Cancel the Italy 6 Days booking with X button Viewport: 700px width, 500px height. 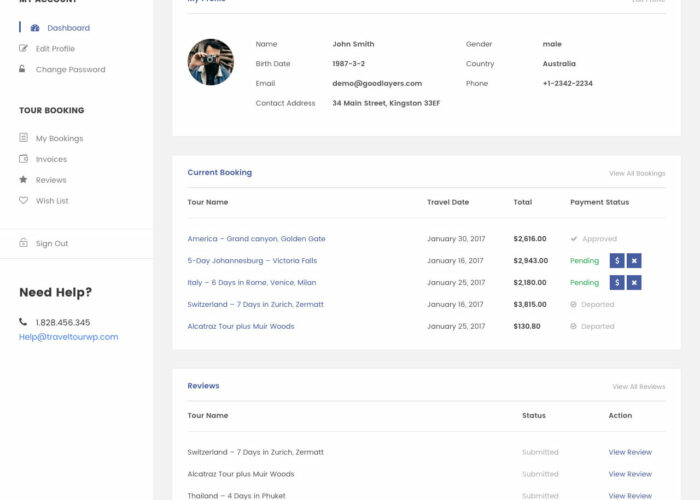[x=634, y=283]
